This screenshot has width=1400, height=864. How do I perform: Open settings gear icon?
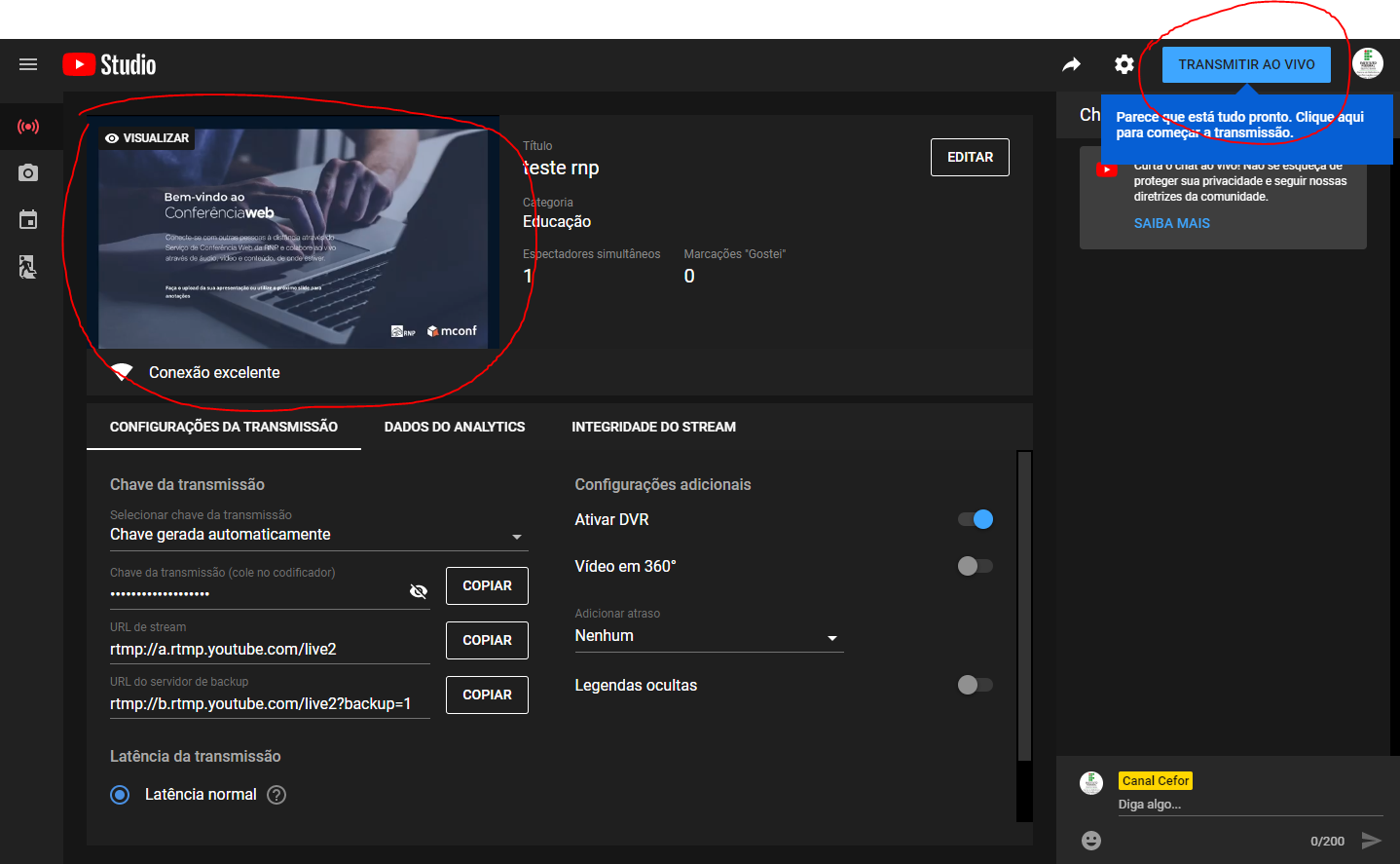point(1124,64)
